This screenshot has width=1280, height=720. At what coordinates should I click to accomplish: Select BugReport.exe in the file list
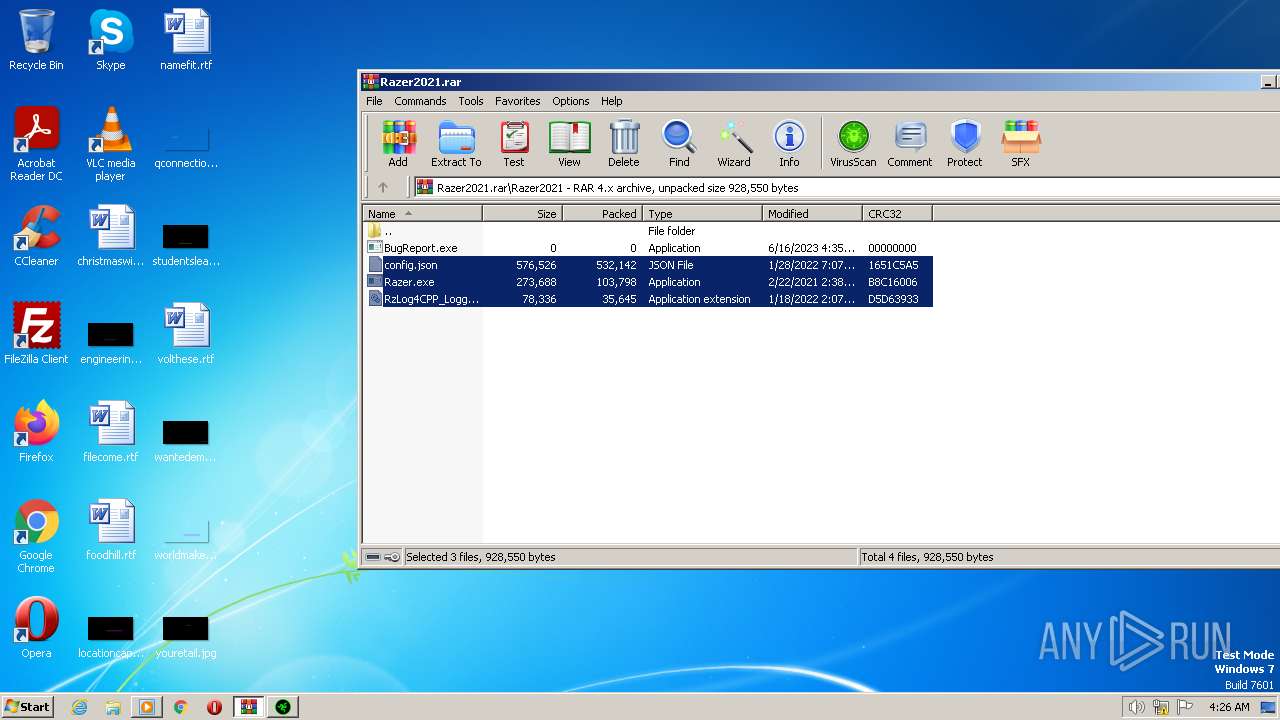[x=647, y=248]
